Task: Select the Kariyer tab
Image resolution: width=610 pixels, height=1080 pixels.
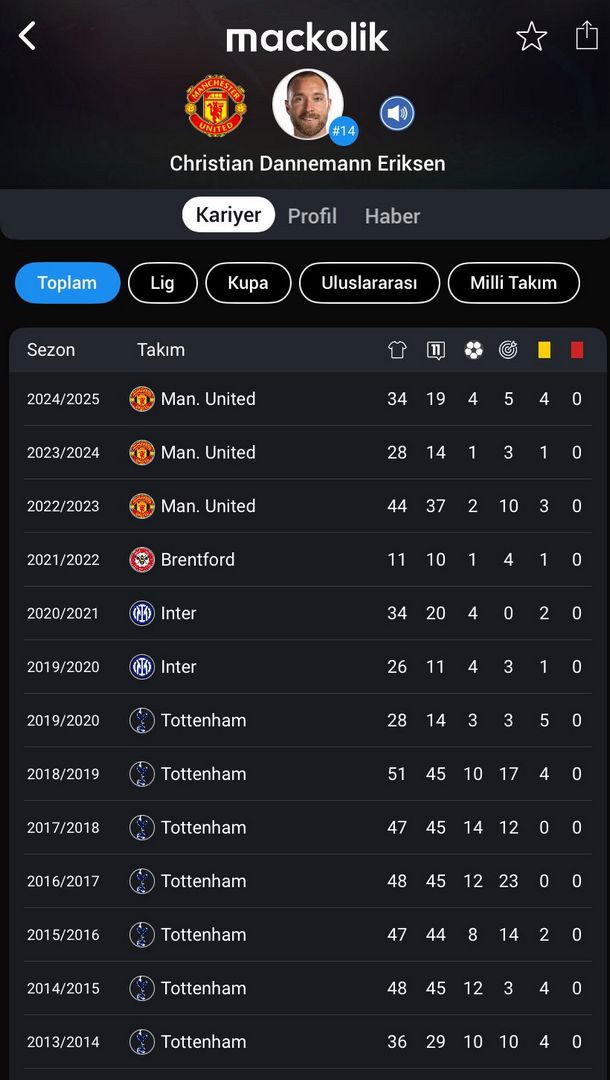Action: [228, 215]
